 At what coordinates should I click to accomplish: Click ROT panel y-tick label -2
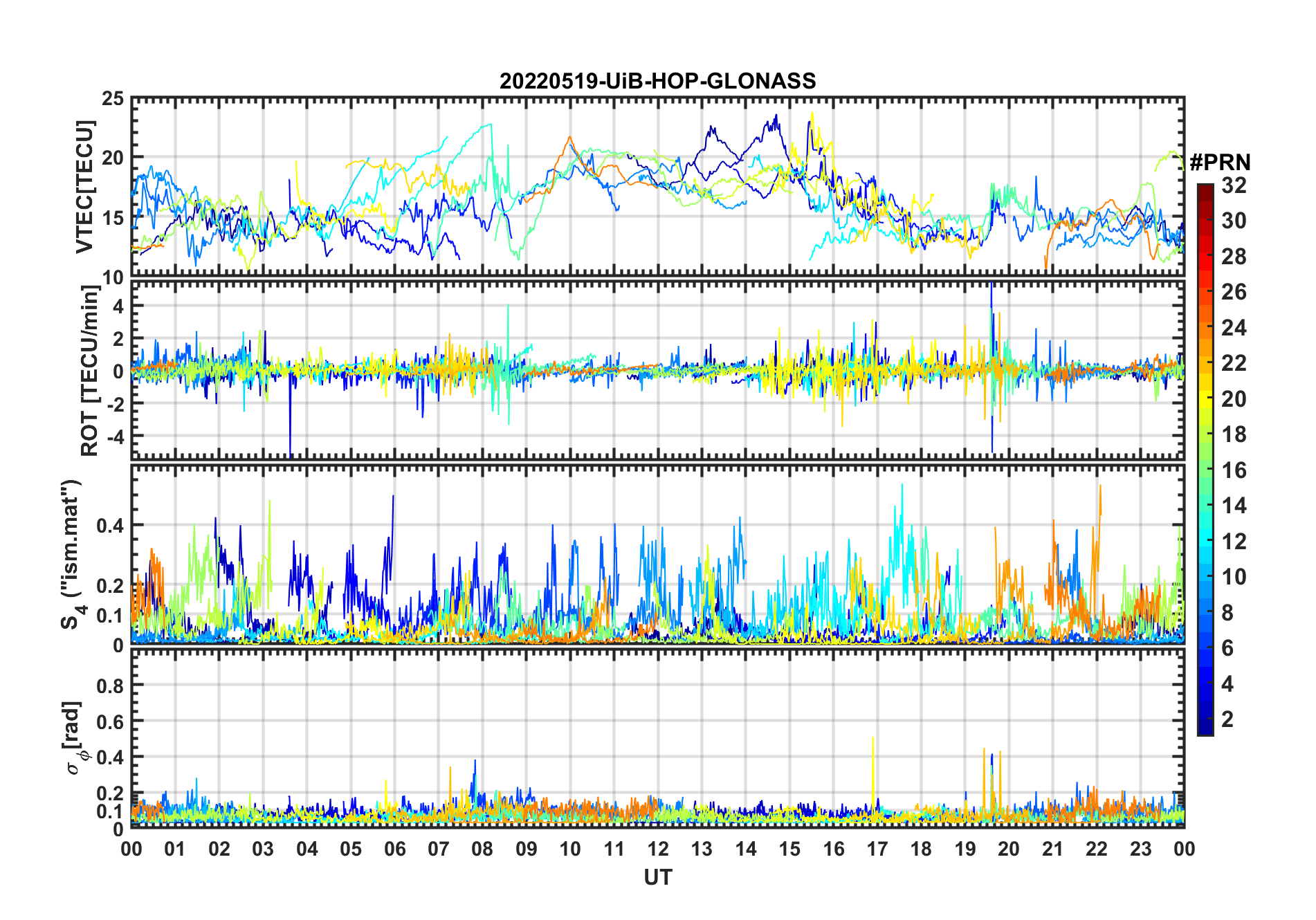tap(114, 404)
